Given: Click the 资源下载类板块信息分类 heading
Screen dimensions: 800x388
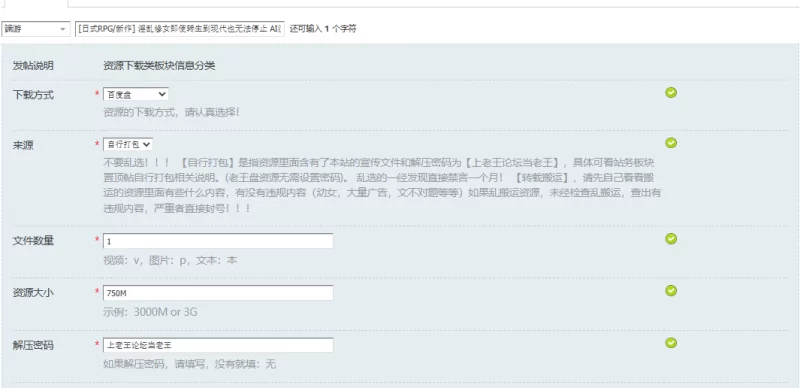Looking at the screenshot, I should coord(159,66).
